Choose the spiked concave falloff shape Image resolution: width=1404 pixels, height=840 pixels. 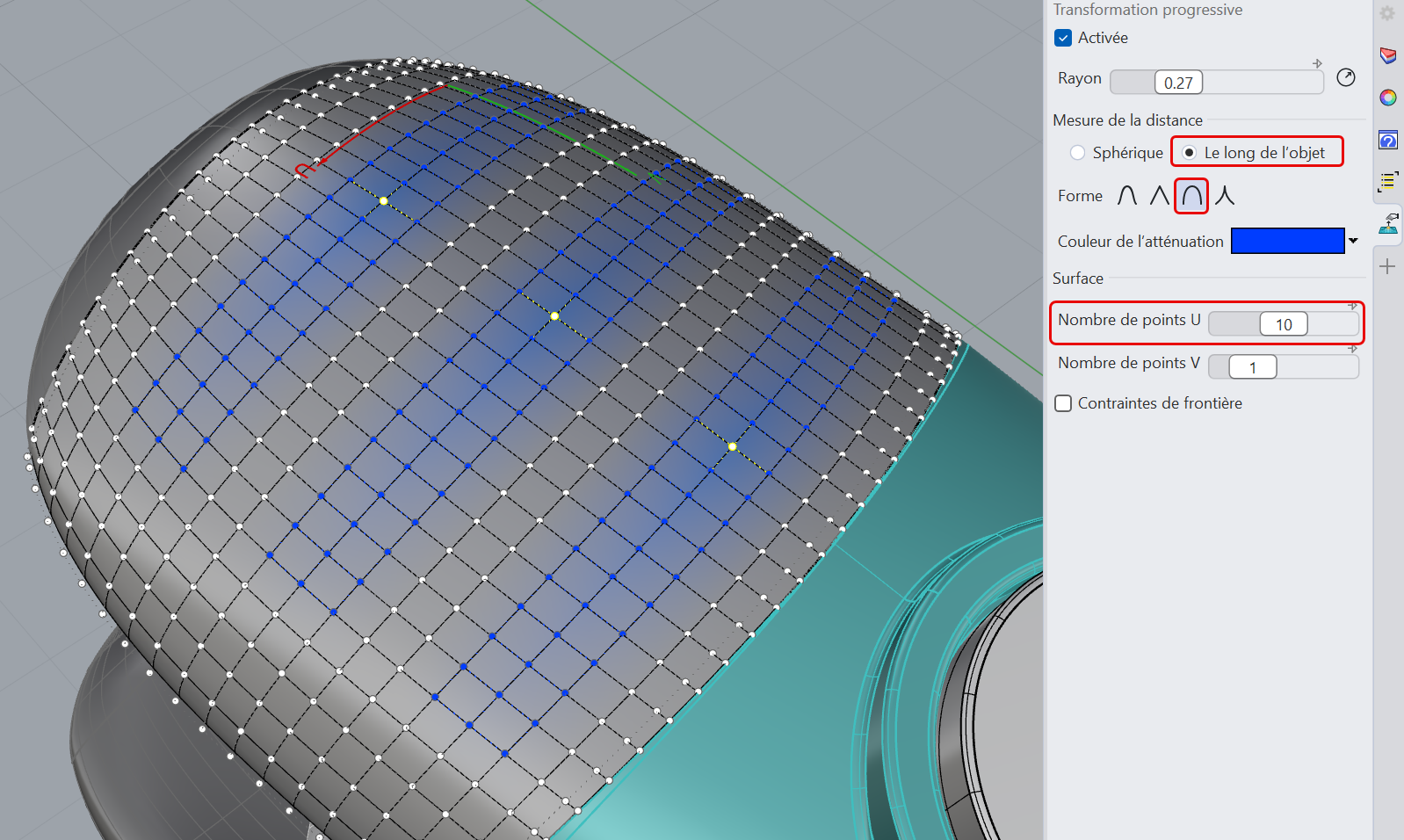(x=1225, y=195)
